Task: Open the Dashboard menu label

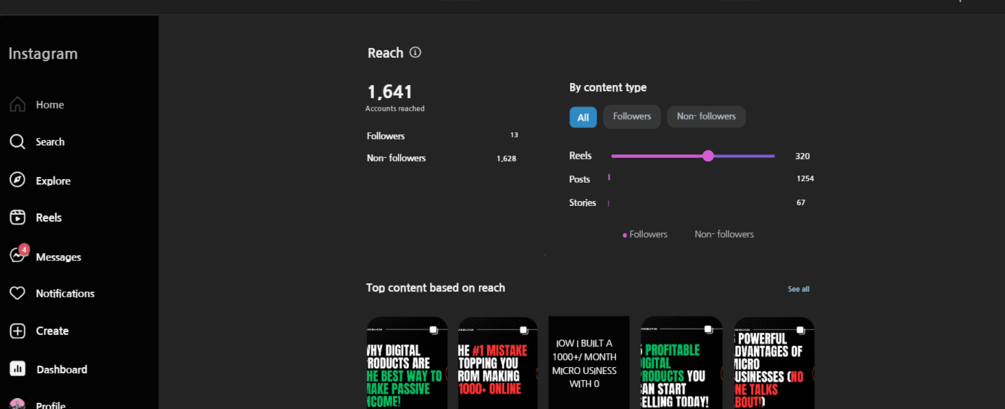Action: coord(62,369)
